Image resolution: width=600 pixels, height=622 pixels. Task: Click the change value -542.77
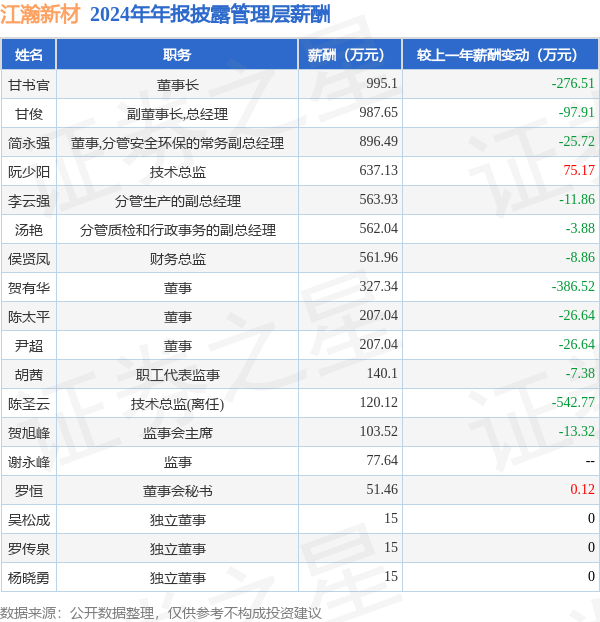coord(573,402)
